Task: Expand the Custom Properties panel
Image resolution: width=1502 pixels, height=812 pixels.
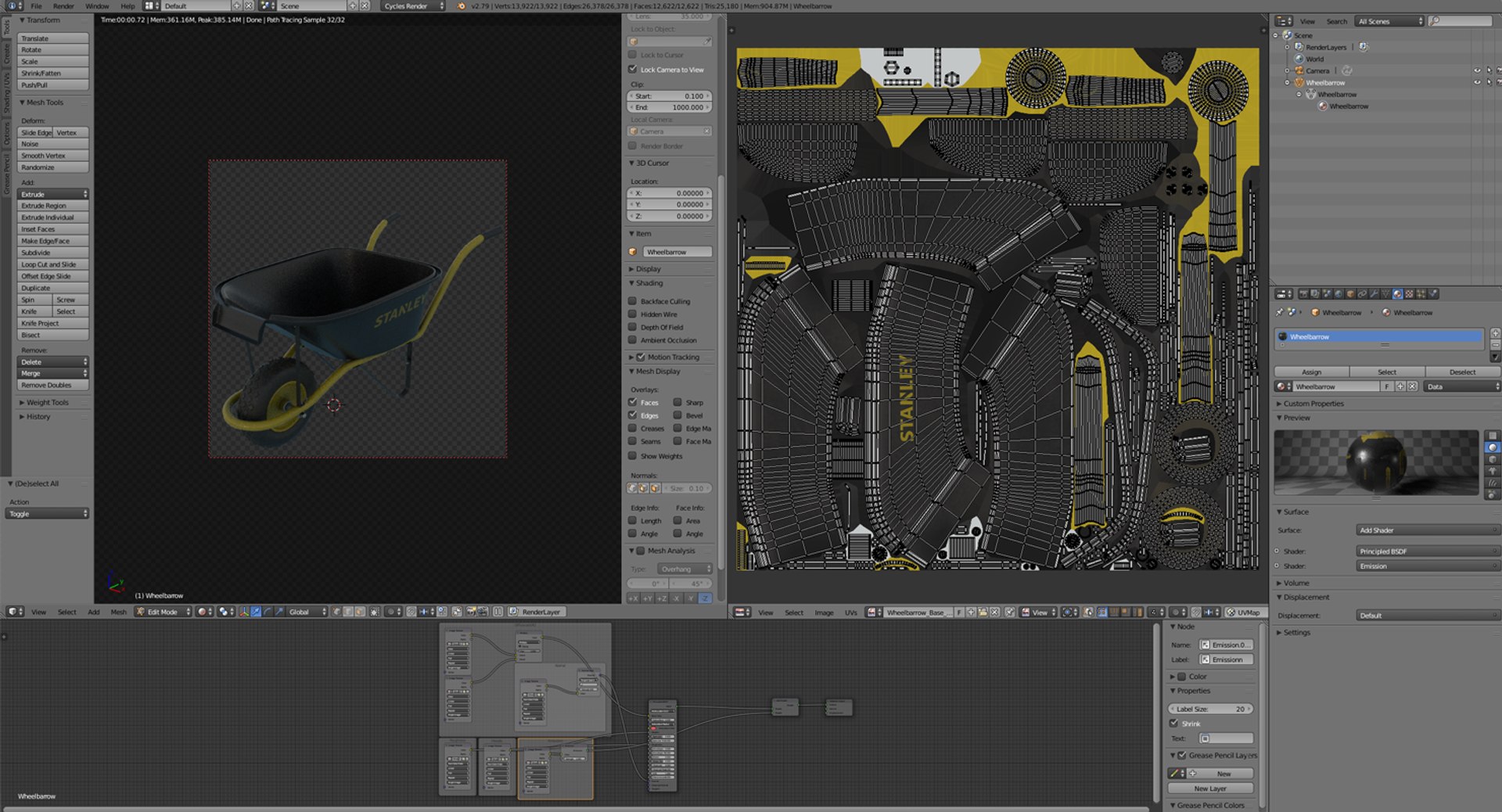Action: (x=1313, y=404)
